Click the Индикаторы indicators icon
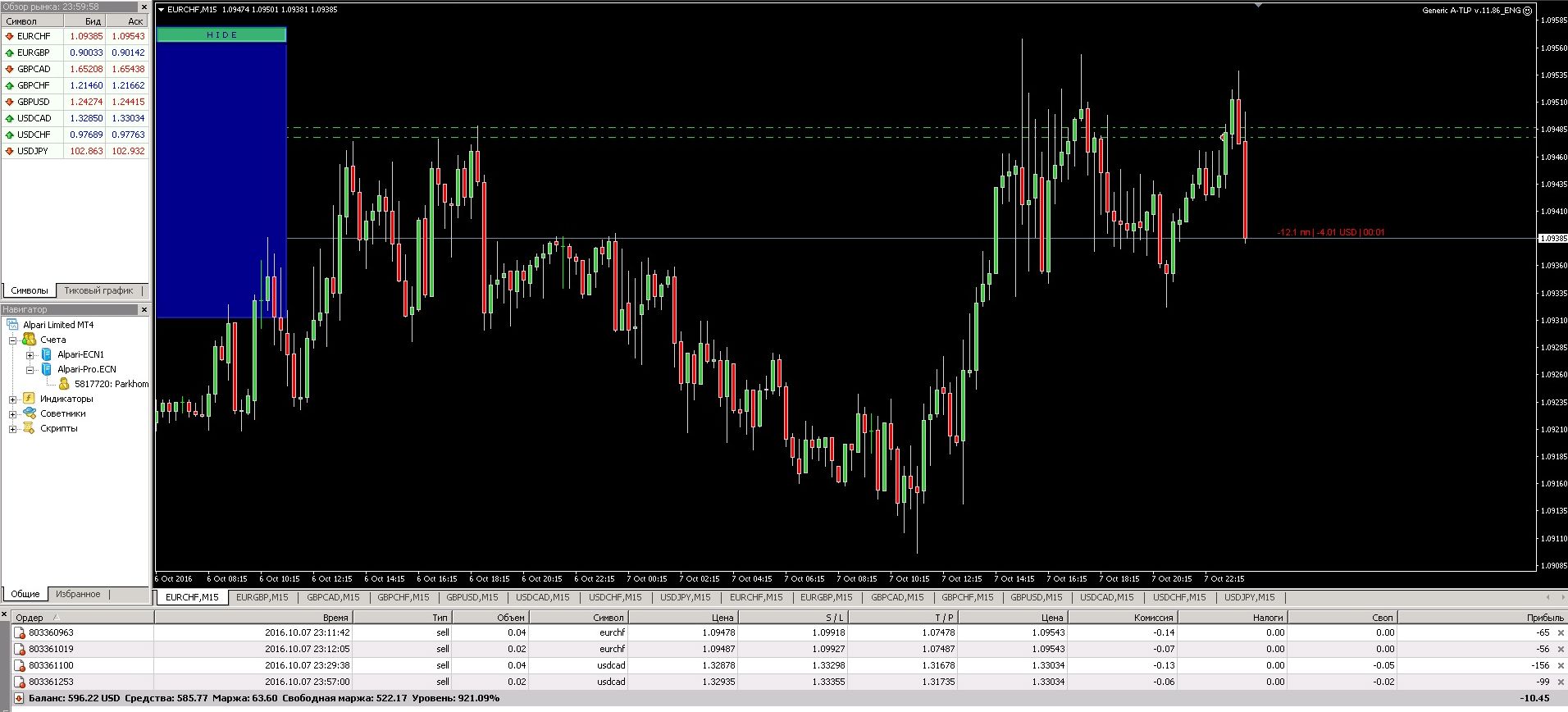The image size is (1568, 712). pyautogui.click(x=30, y=399)
